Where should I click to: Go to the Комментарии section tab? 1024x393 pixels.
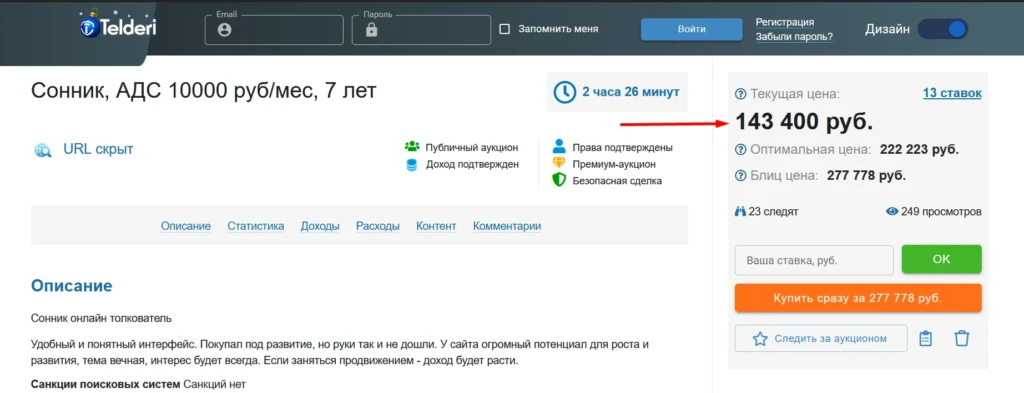pos(507,227)
